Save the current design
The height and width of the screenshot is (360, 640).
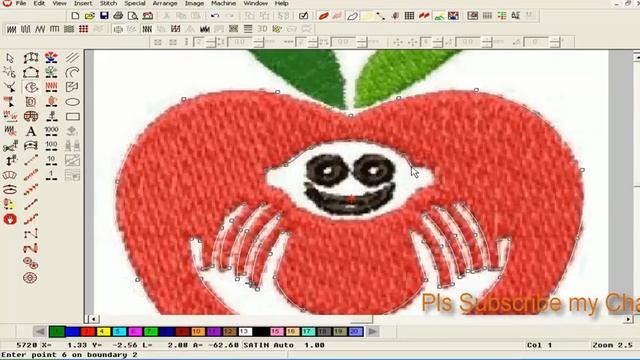(104, 16)
